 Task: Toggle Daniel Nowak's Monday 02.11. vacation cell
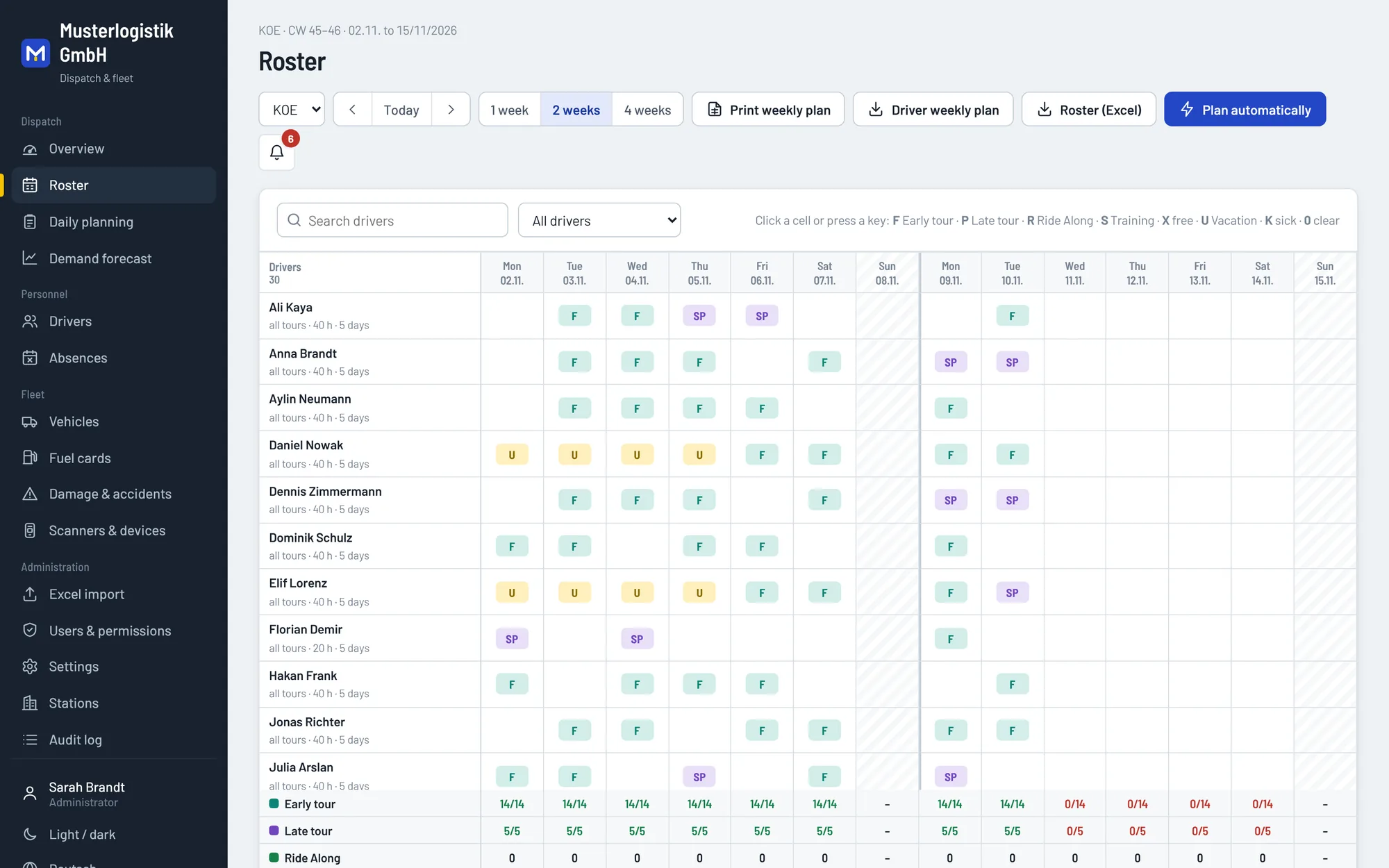coord(512,455)
